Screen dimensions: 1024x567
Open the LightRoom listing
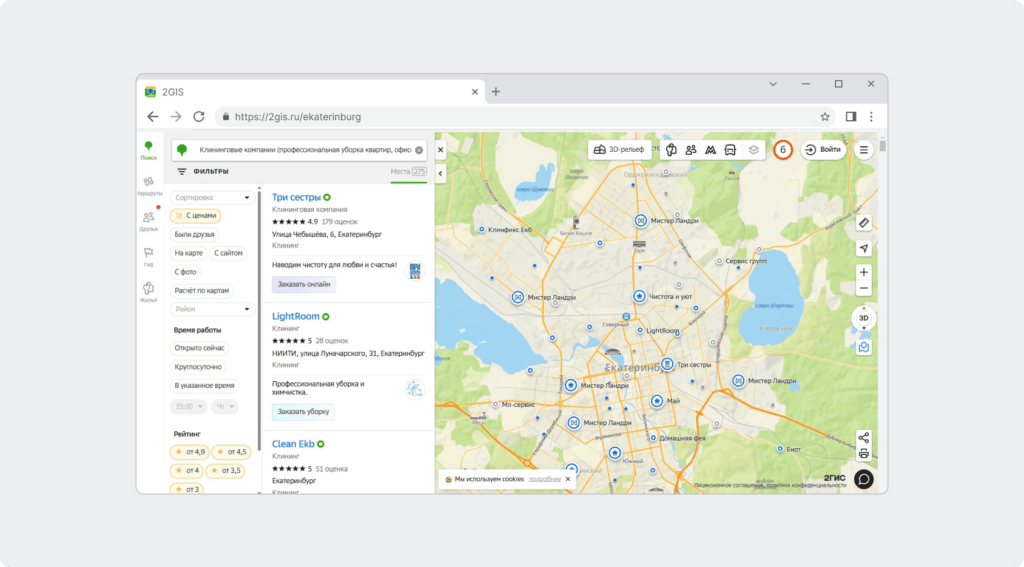point(295,316)
